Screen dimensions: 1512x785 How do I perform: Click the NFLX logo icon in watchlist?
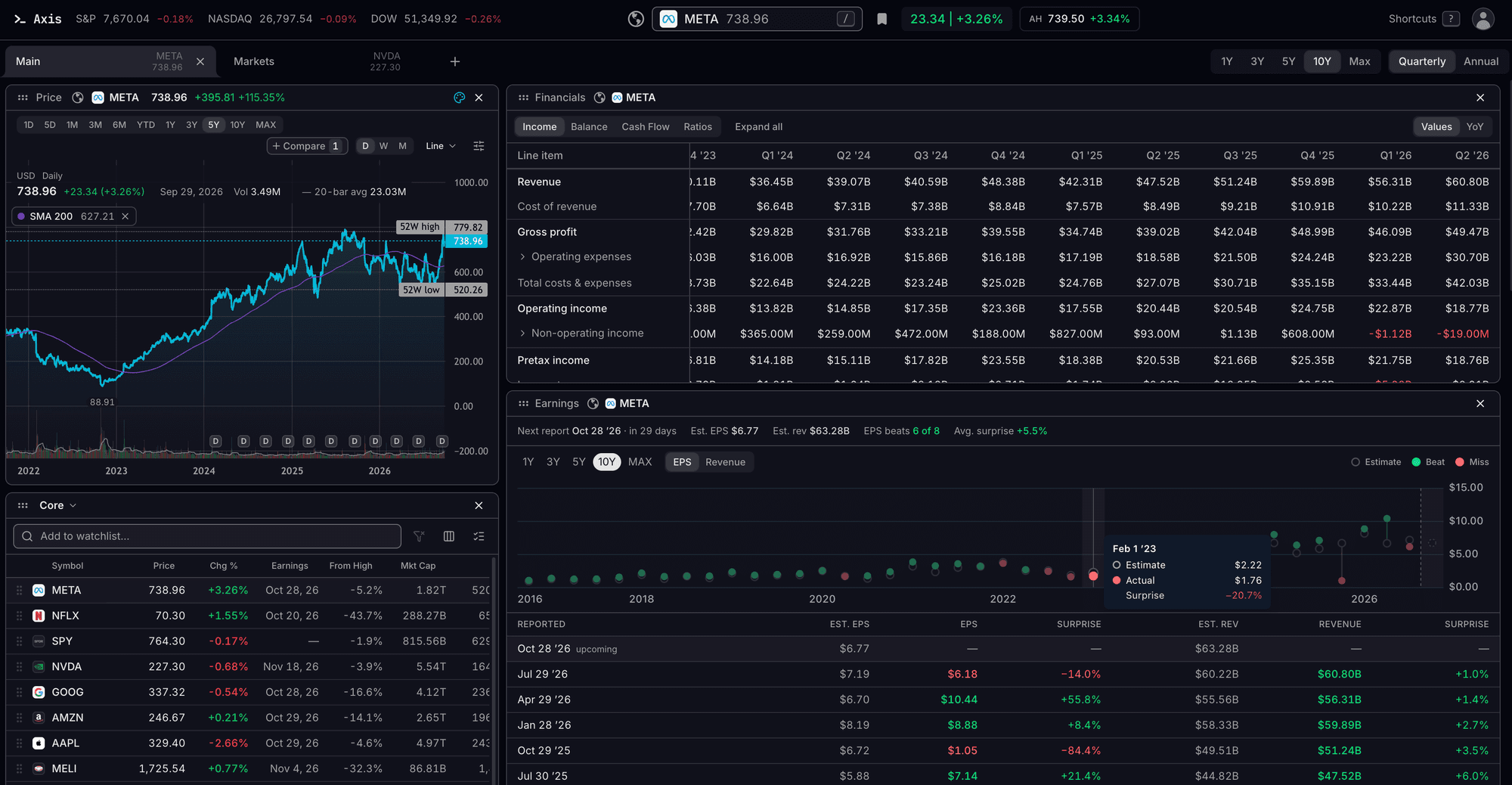(39, 616)
